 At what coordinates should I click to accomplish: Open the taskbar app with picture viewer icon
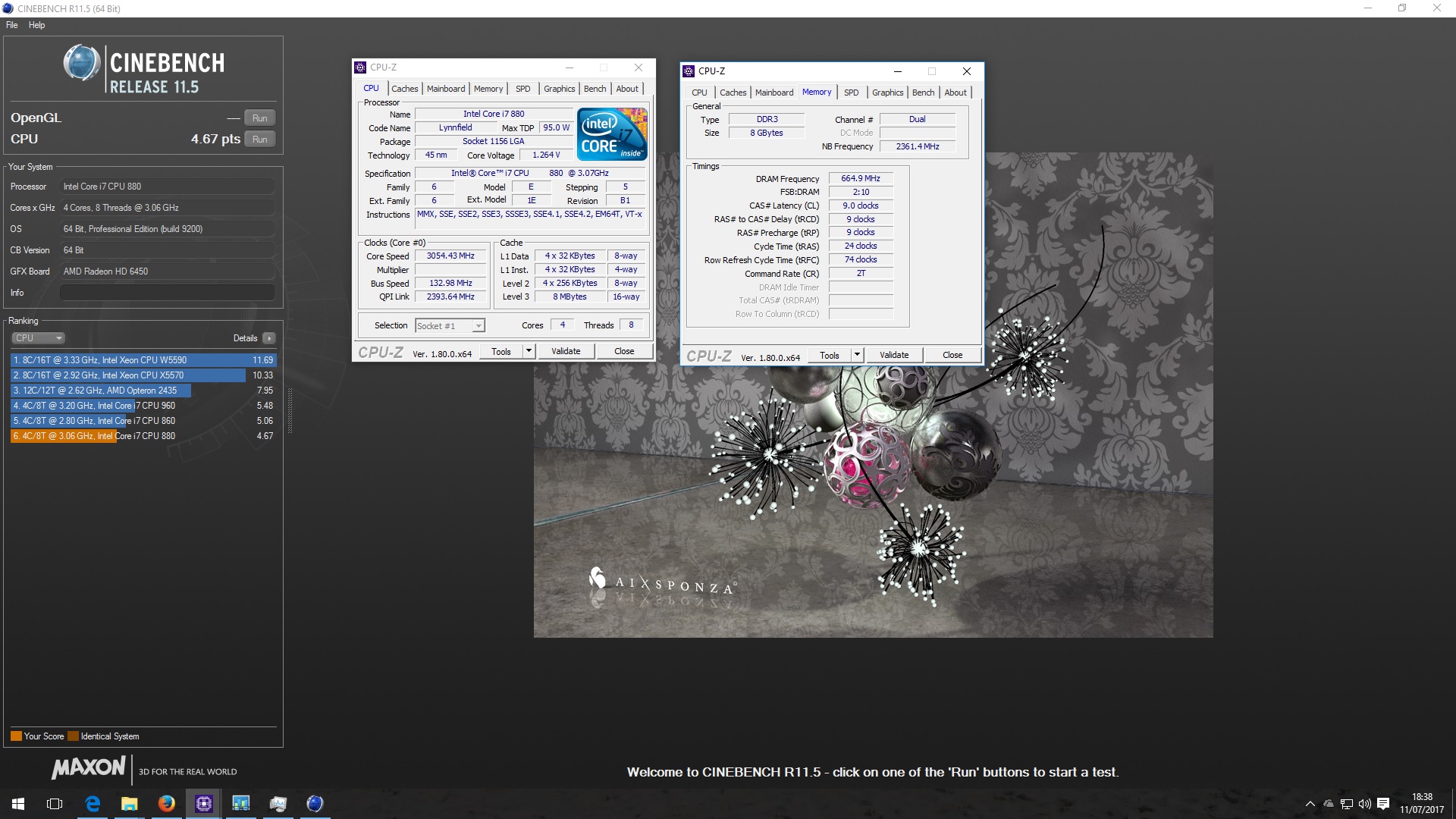(x=278, y=804)
